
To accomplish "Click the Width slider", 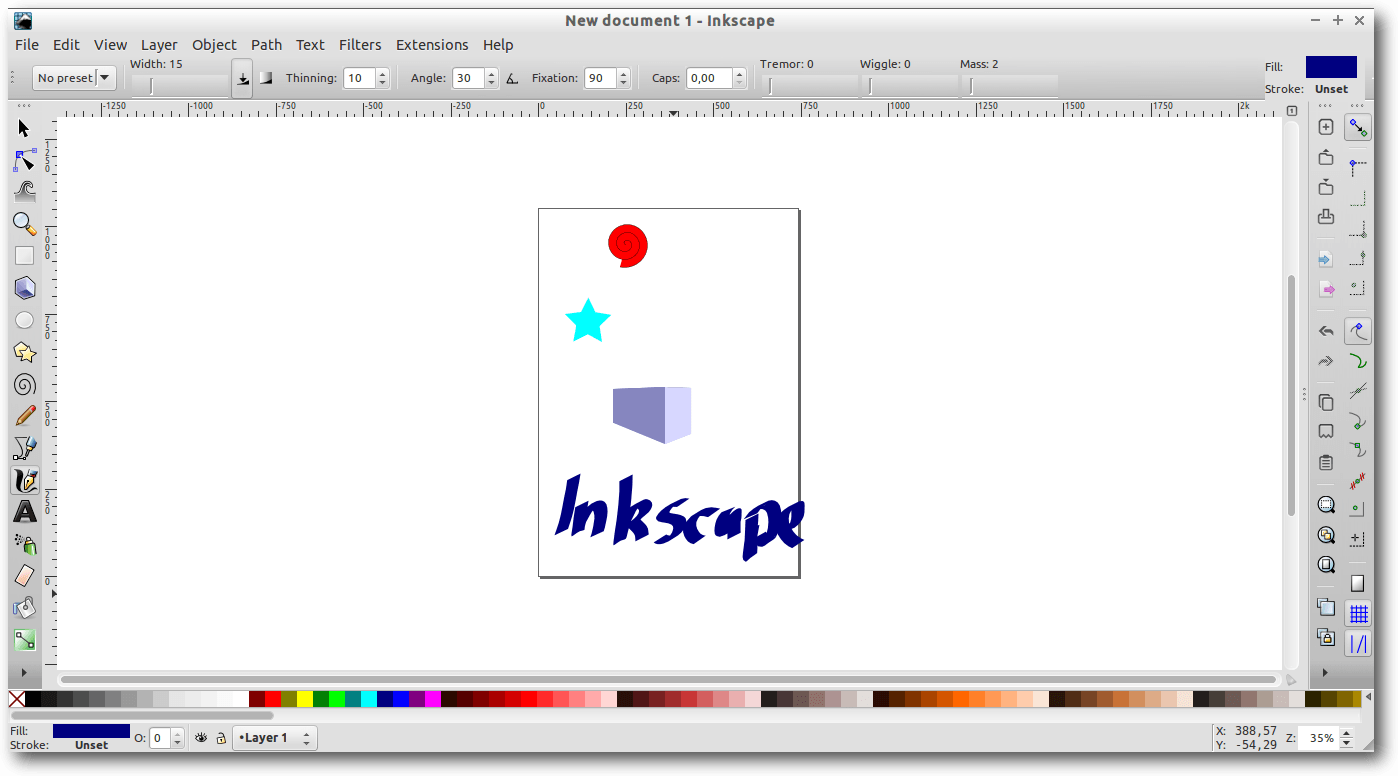I will tap(180, 86).
